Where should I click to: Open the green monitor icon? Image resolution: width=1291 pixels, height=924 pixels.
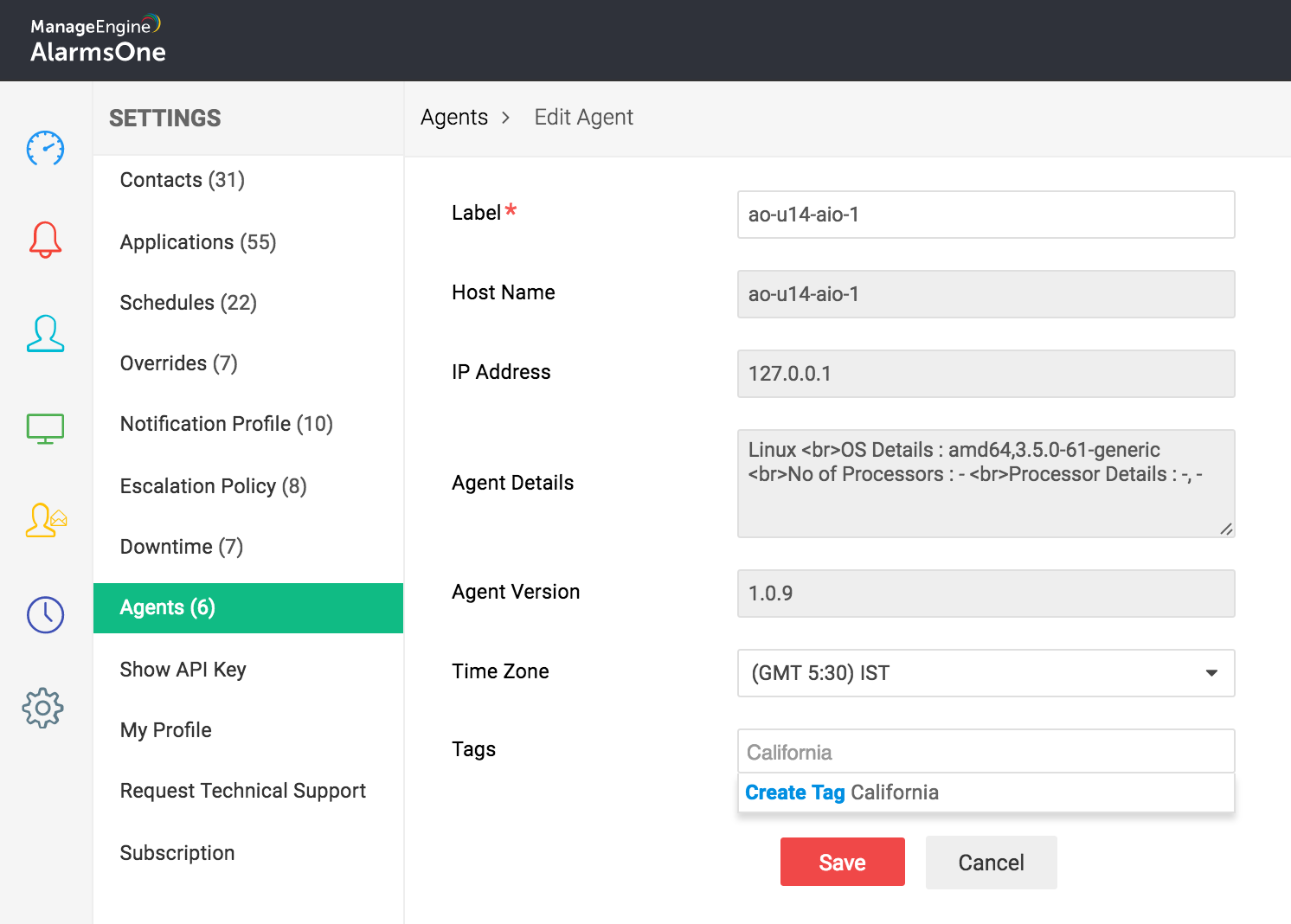pos(45,428)
